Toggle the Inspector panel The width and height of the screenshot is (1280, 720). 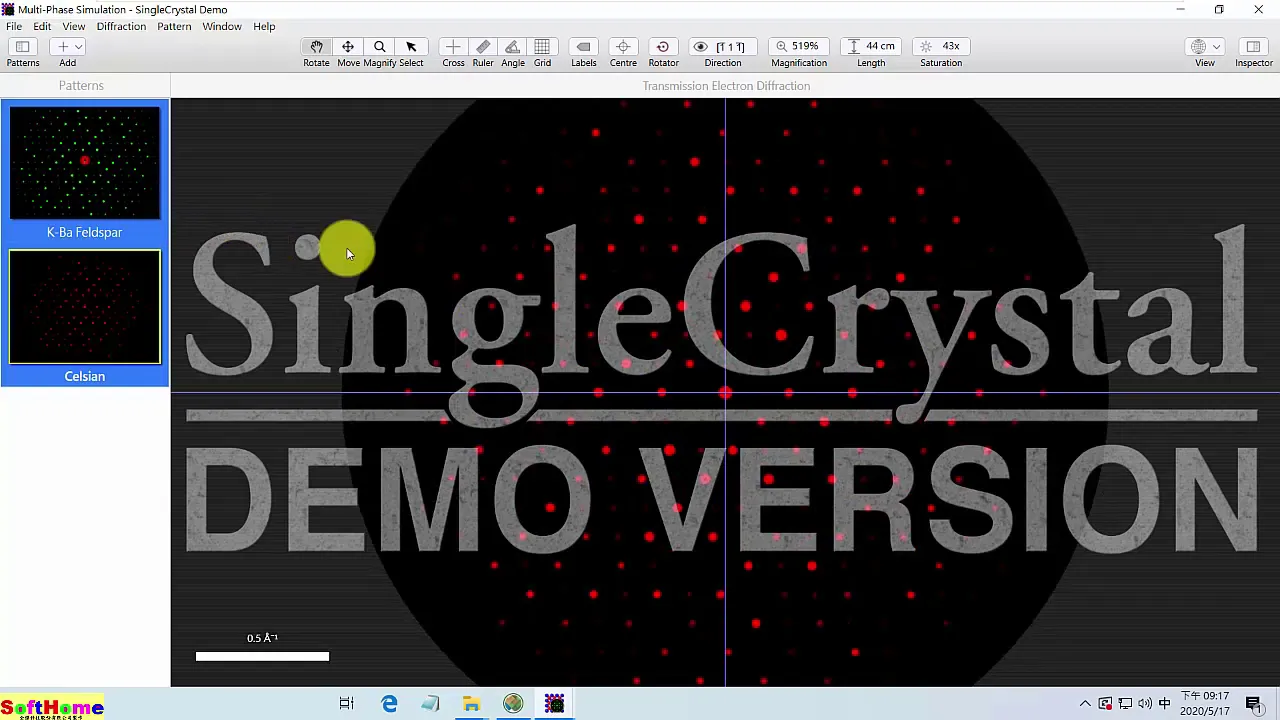point(1253,46)
